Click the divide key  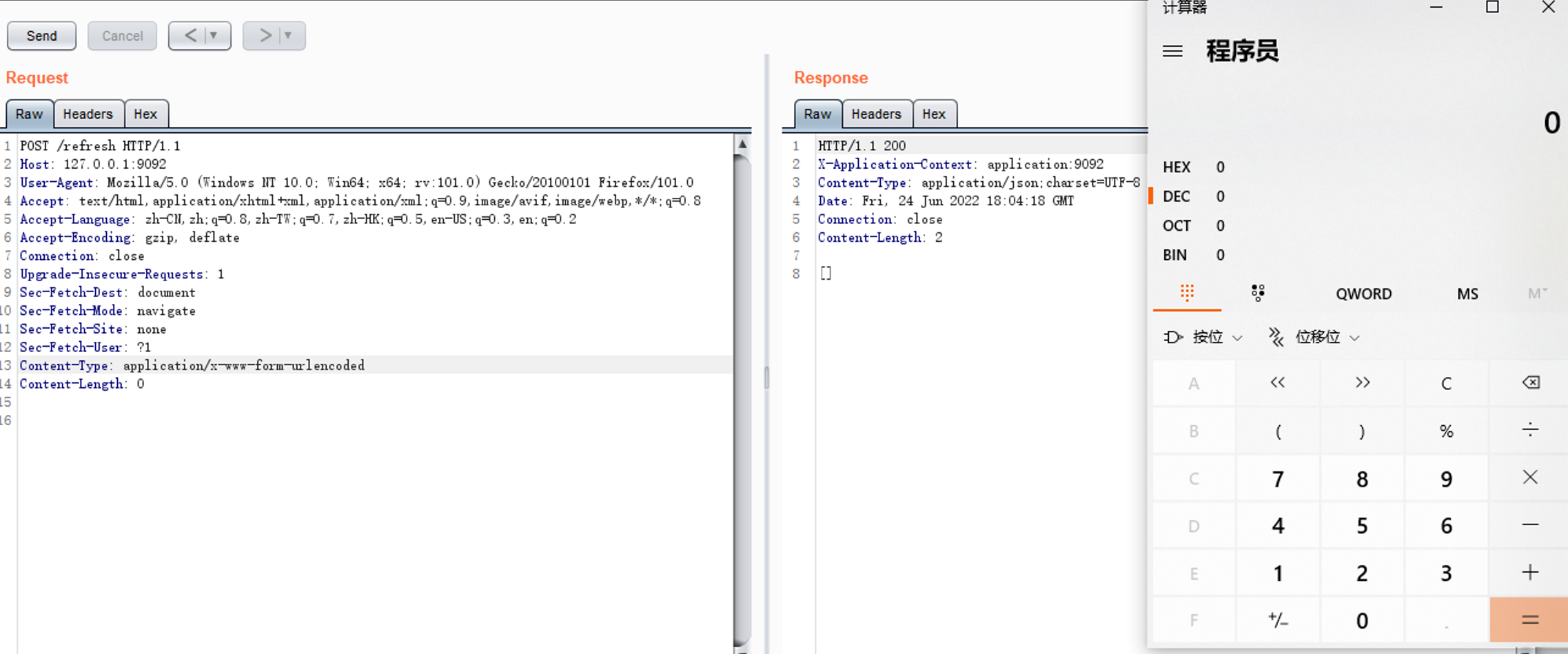pyautogui.click(x=1530, y=431)
